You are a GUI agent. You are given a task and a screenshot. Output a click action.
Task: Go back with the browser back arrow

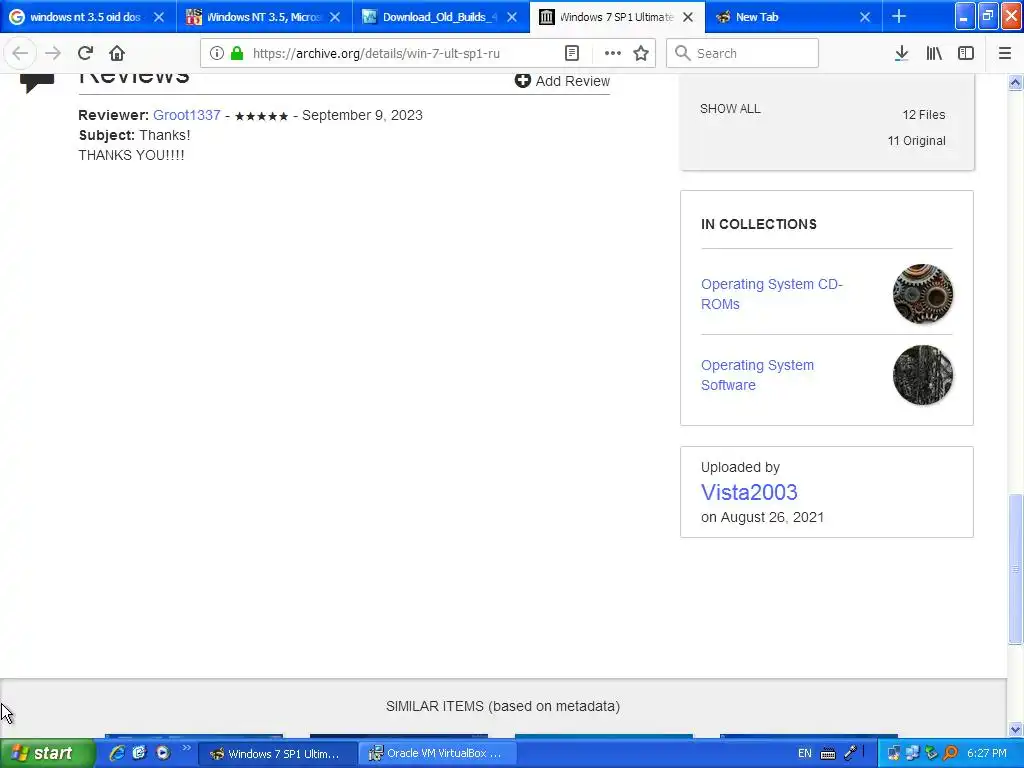[x=20, y=53]
